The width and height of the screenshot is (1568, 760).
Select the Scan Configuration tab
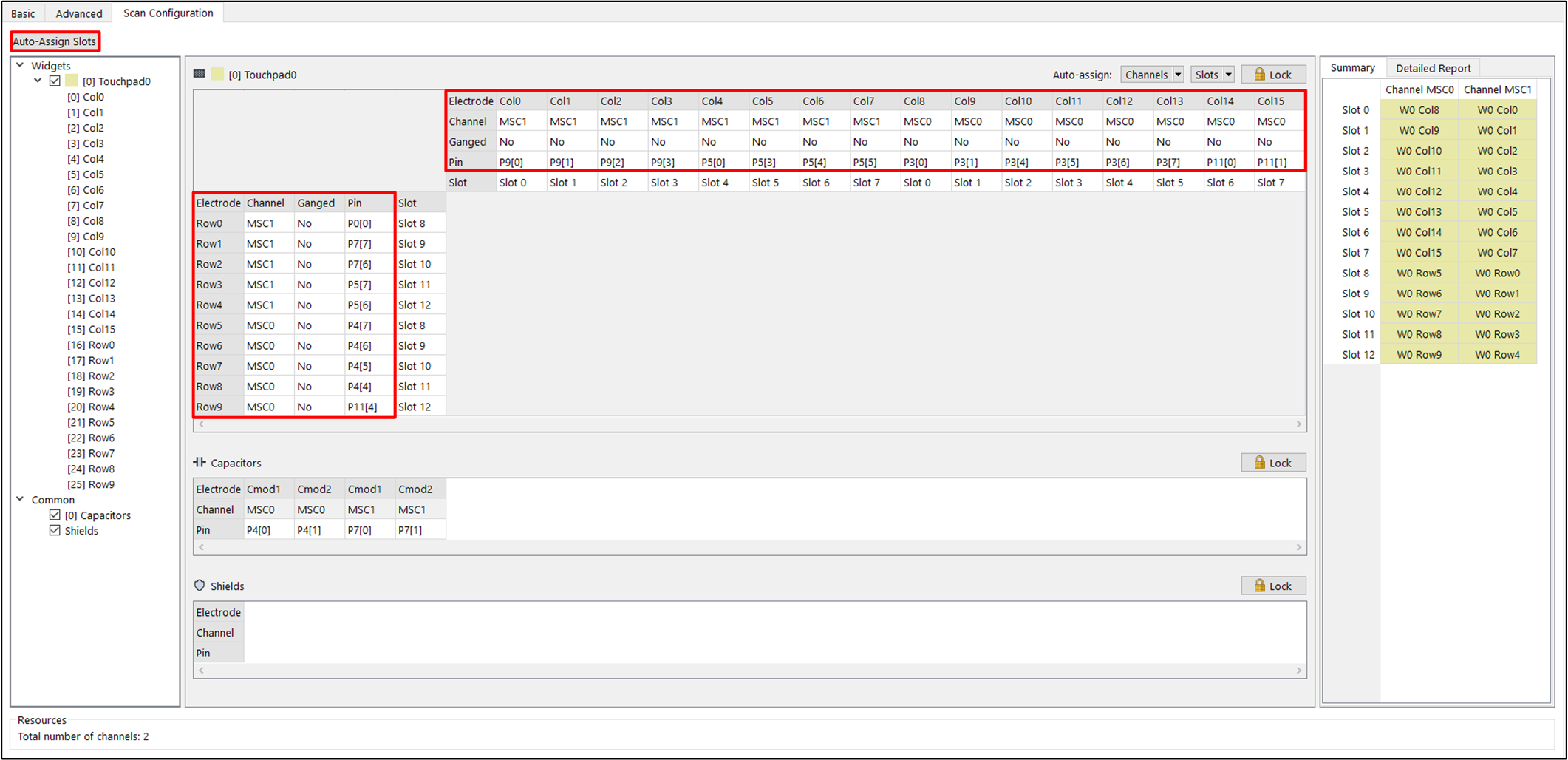tap(168, 13)
